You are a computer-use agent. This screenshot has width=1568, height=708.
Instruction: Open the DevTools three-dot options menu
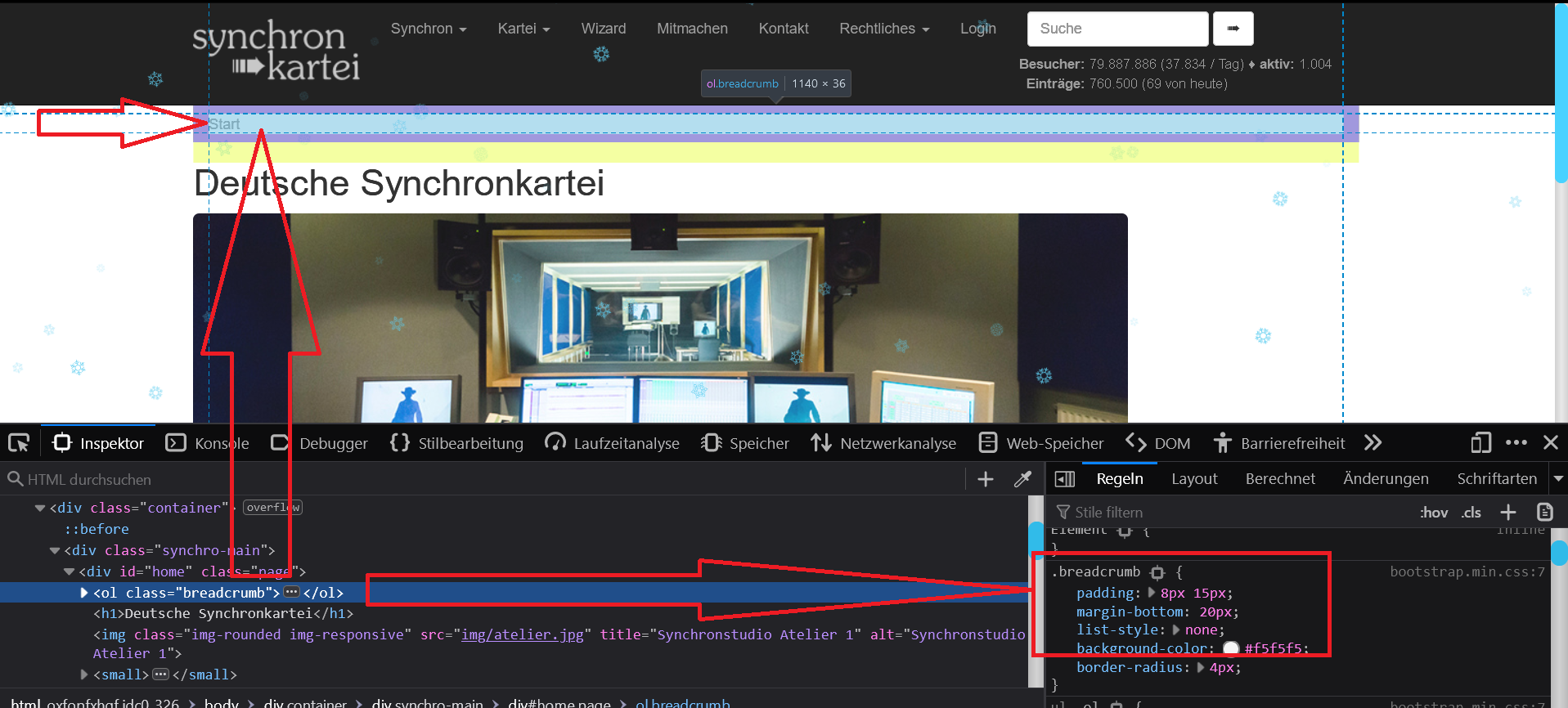coord(1516,442)
